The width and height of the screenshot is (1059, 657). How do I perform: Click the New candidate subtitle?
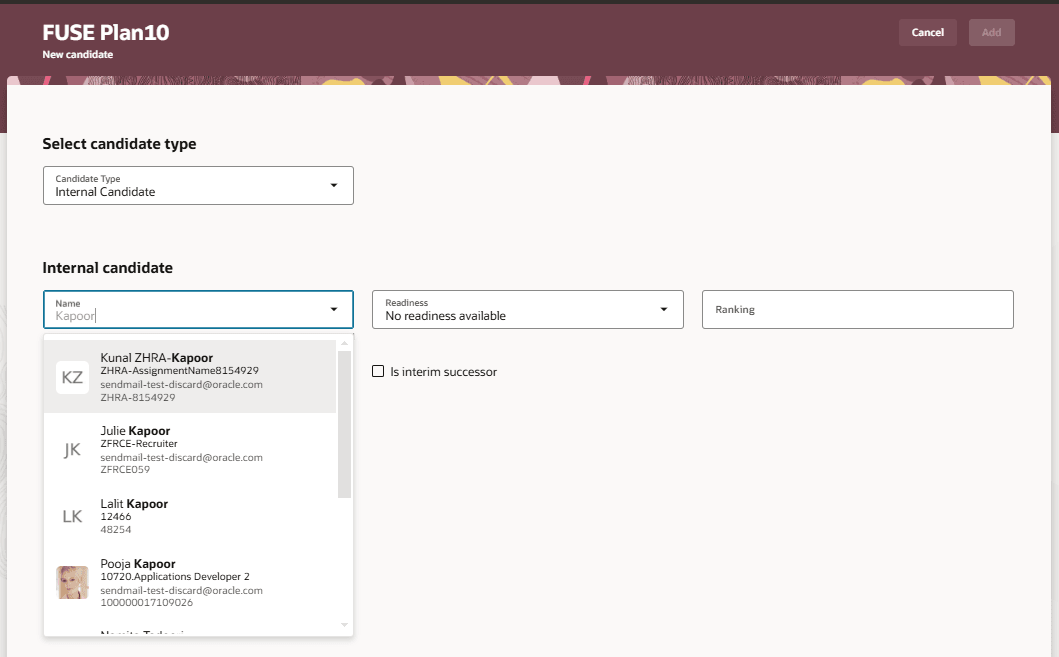78,55
